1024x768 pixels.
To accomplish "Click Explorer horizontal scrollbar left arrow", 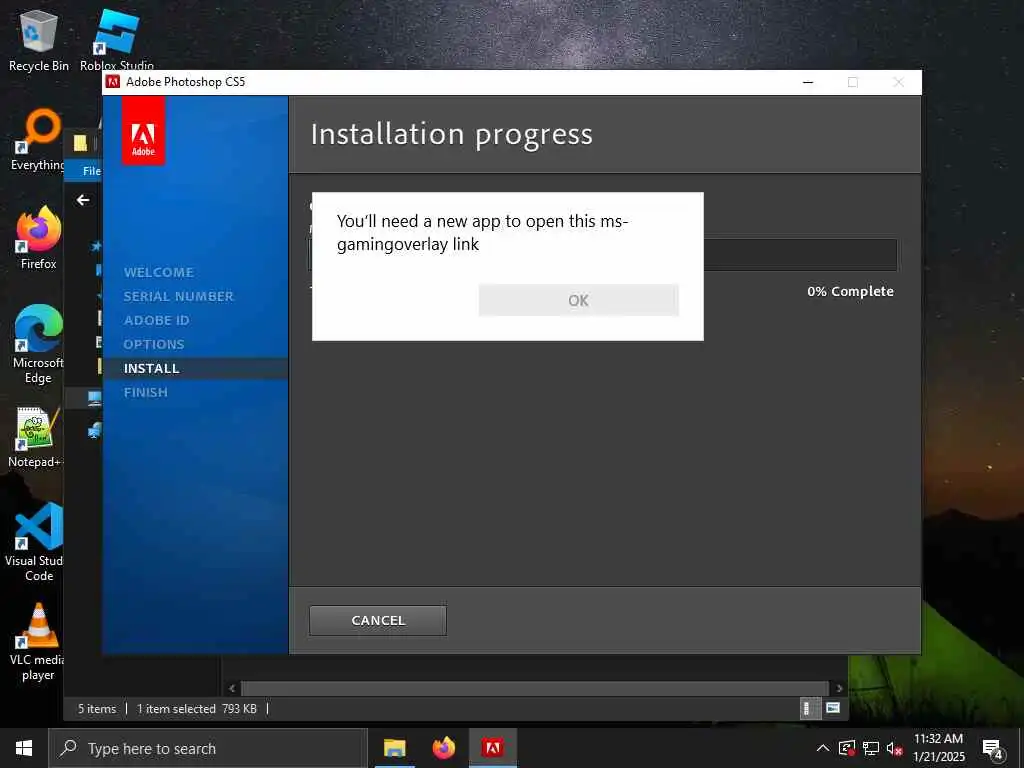I will 232,688.
